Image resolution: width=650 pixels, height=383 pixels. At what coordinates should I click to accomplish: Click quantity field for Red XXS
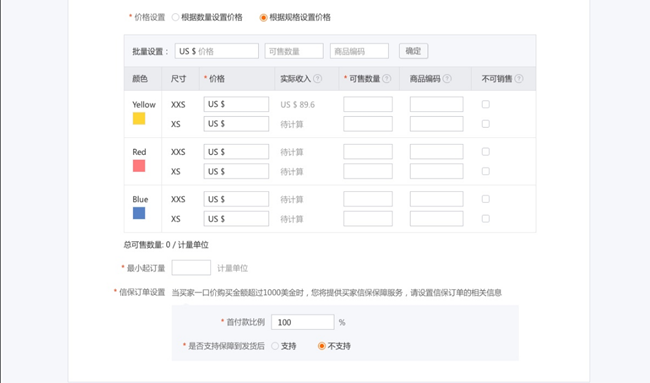click(x=368, y=152)
